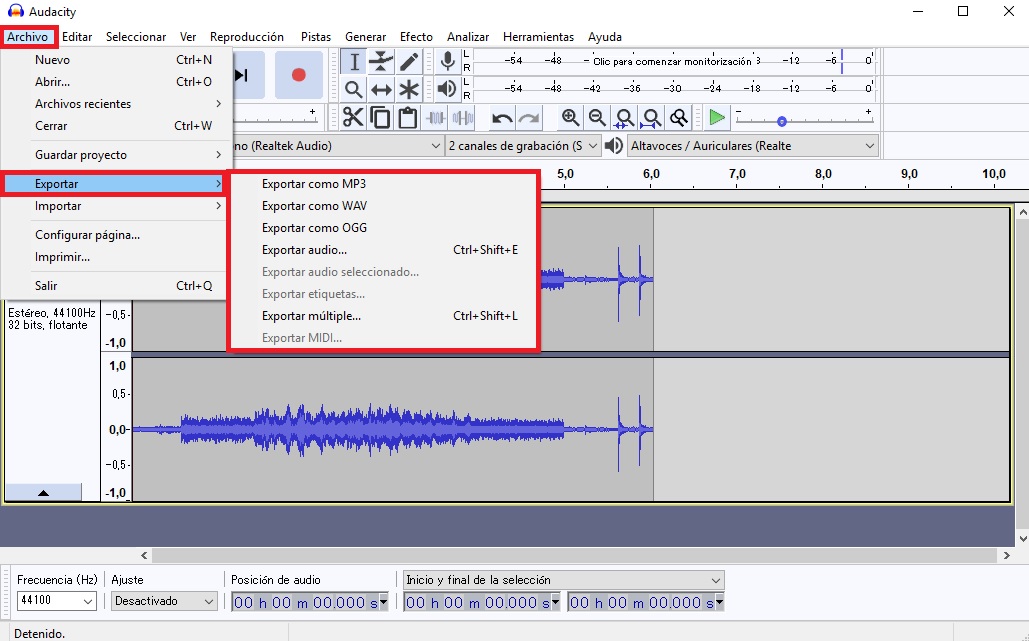
Task: Select the Draw tool
Action: (x=408, y=61)
